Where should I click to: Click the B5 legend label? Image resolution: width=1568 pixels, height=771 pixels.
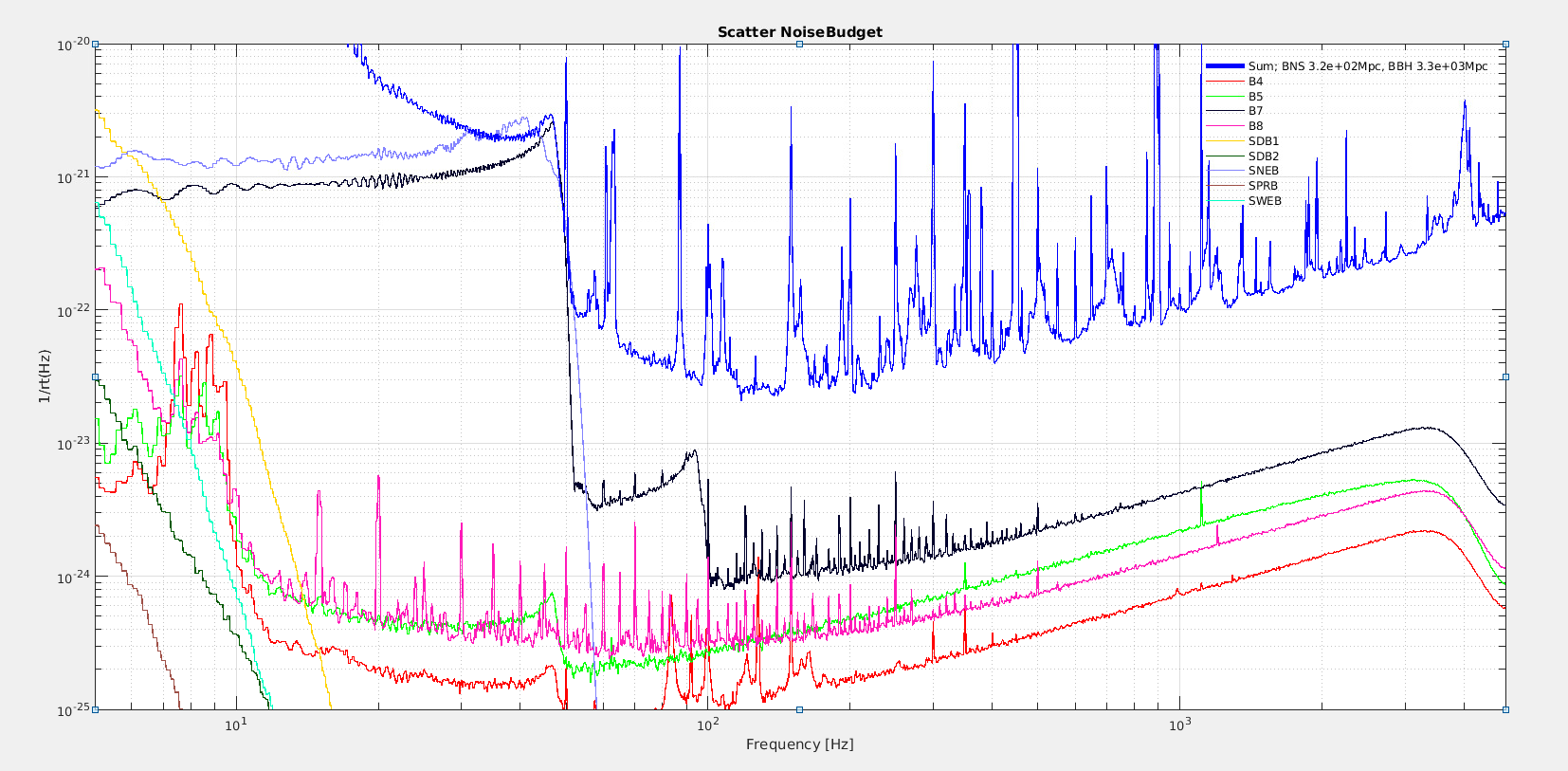click(x=1255, y=97)
